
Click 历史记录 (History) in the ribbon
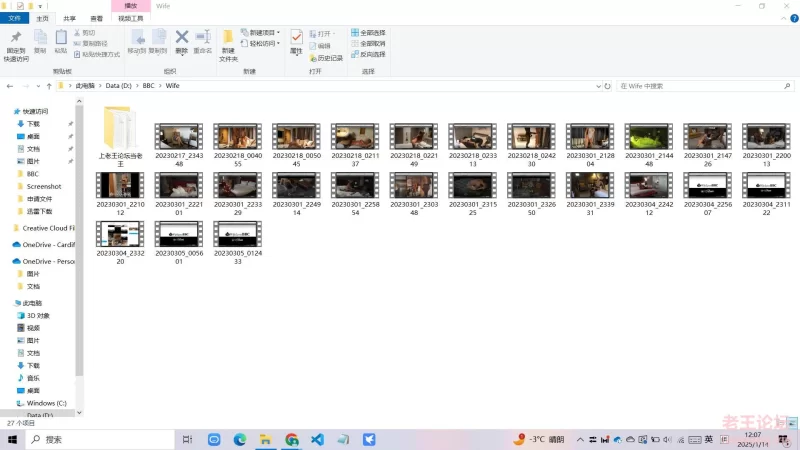(x=326, y=58)
